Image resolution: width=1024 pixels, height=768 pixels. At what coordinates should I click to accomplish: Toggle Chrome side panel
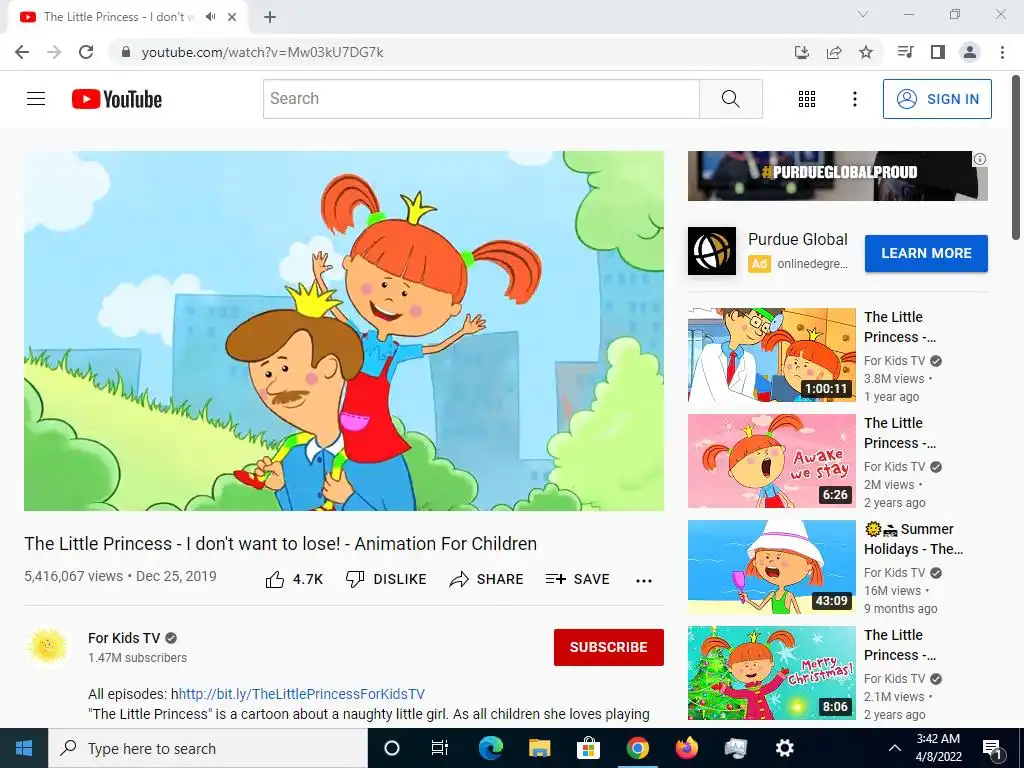coord(938,52)
